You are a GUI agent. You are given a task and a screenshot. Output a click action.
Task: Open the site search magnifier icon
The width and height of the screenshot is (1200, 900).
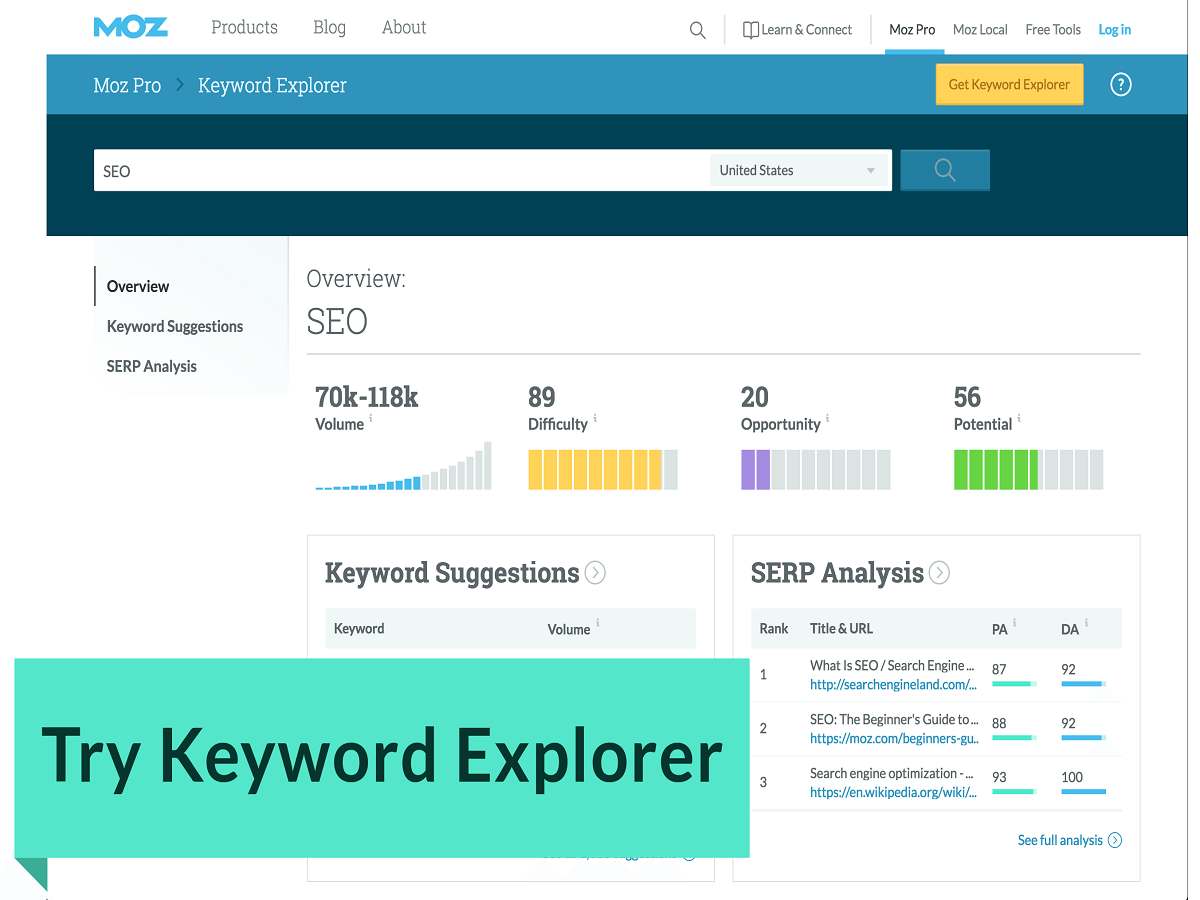click(x=697, y=30)
